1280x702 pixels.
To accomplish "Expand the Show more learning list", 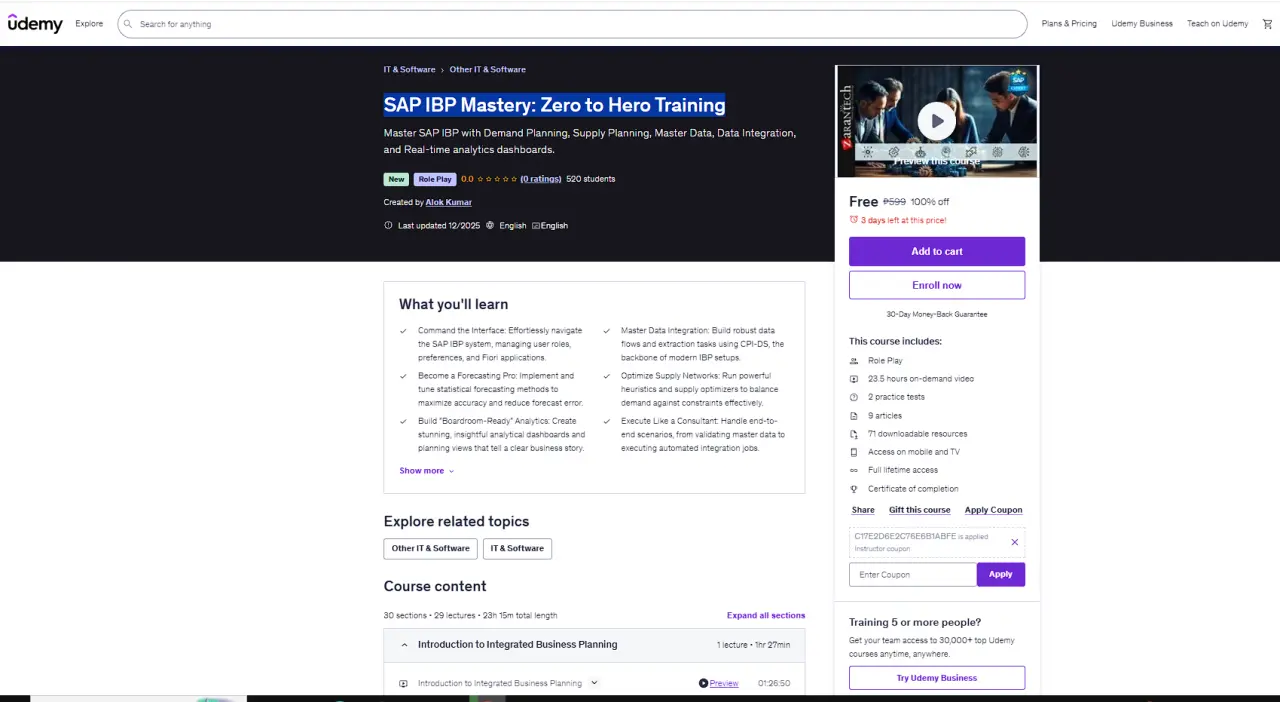I will [x=427, y=471].
